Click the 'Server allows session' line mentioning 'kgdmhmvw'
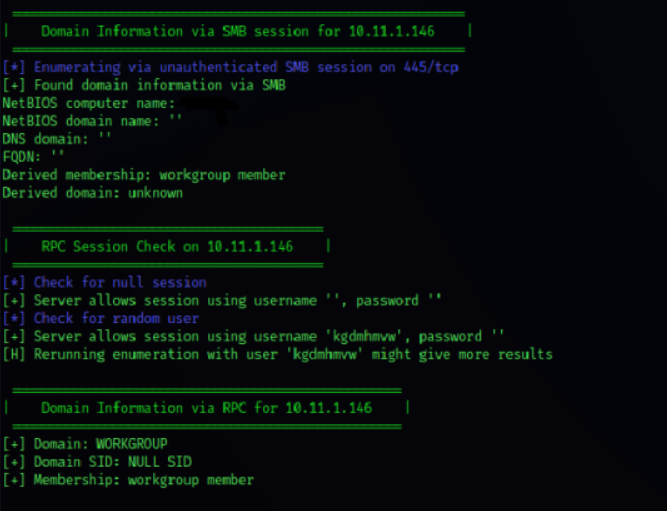 [253, 336]
